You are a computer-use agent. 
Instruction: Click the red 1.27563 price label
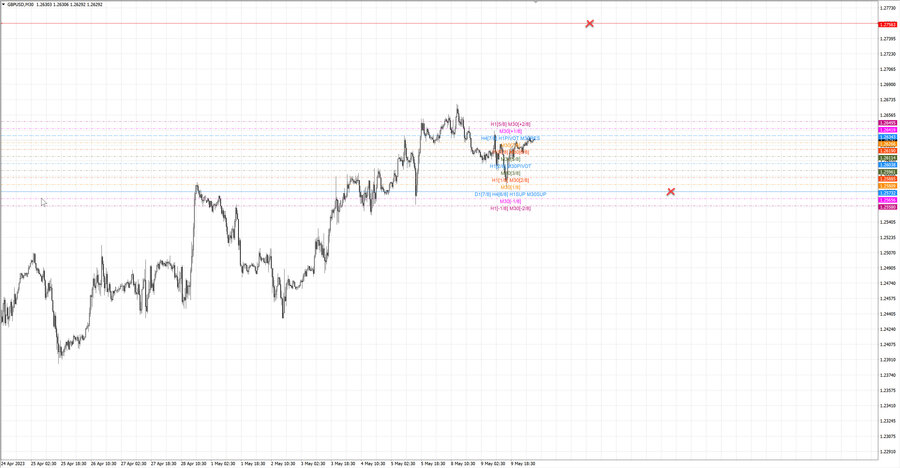[888, 25]
